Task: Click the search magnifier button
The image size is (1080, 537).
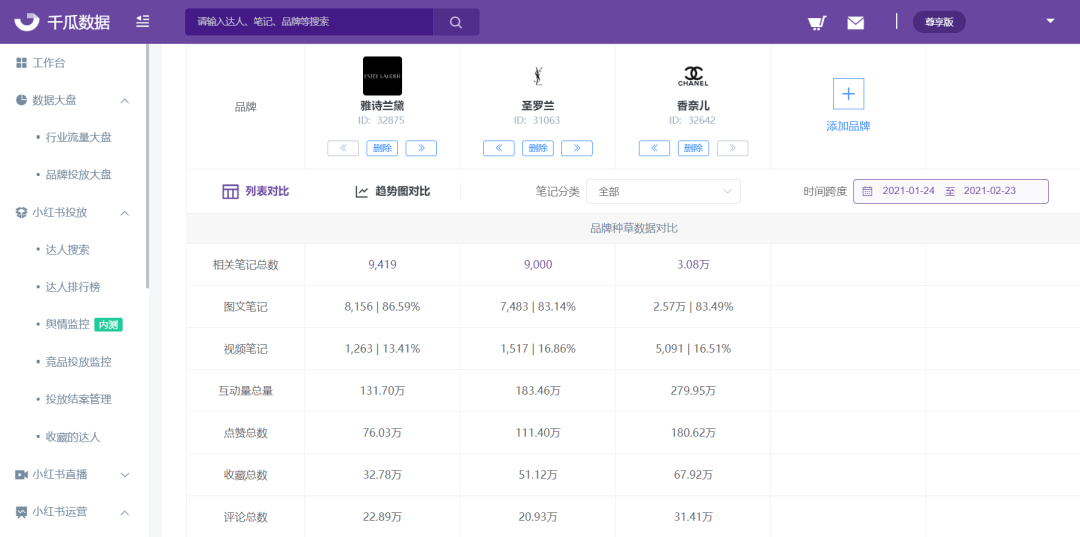Action: point(456,22)
